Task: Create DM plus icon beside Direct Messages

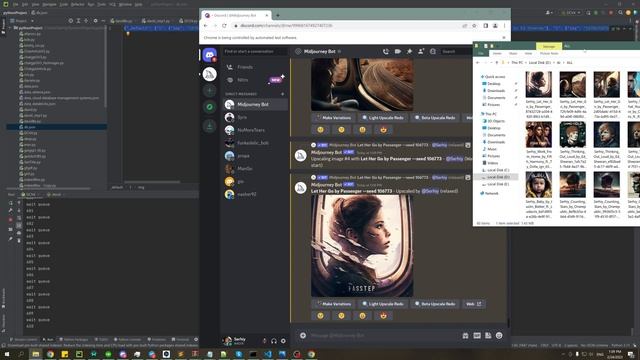Action: 282,94
